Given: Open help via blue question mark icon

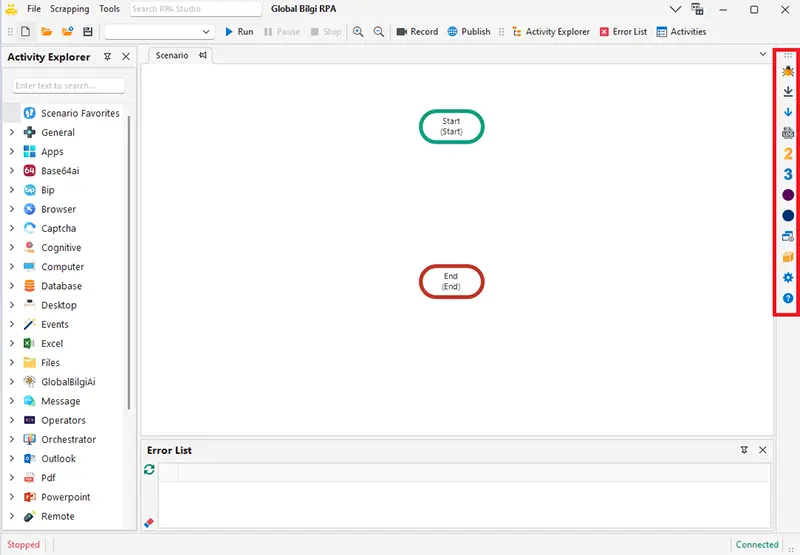Looking at the screenshot, I should coord(788,298).
